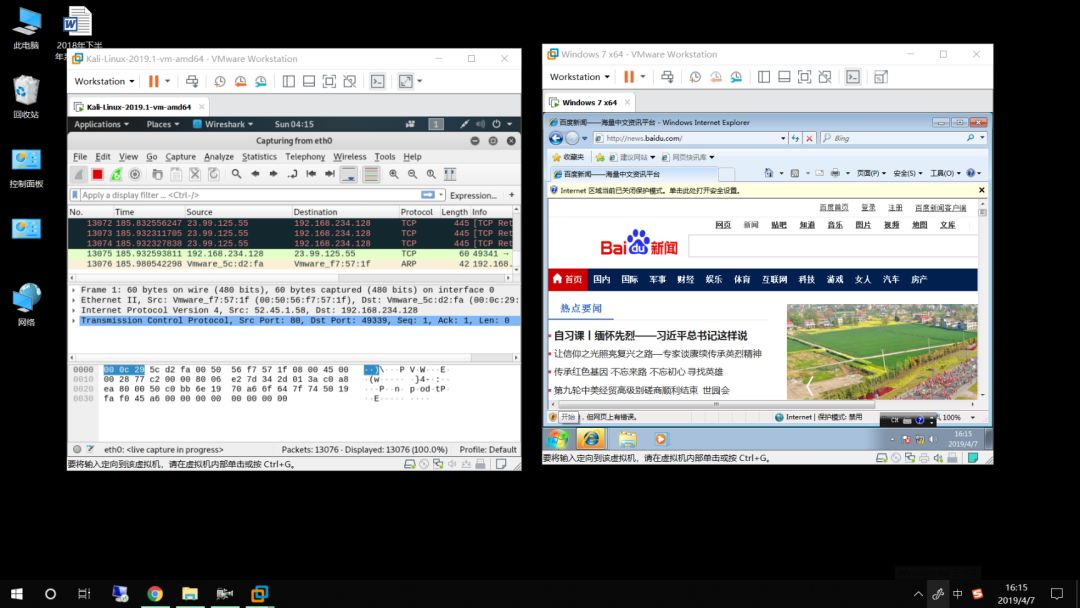Select Kali-Linux-2019.1-vm-amd64 tab
This screenshot has width=1080, height=608.
click(x=138, y=107)
